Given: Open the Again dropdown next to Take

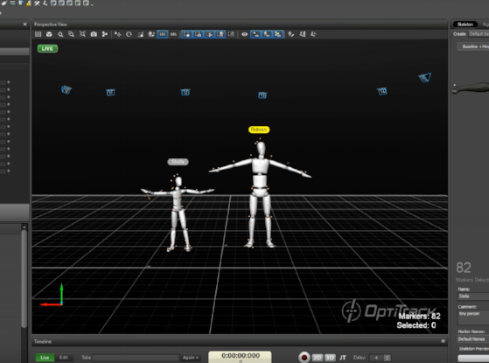Looking at the screenshot, I should 191,357.
